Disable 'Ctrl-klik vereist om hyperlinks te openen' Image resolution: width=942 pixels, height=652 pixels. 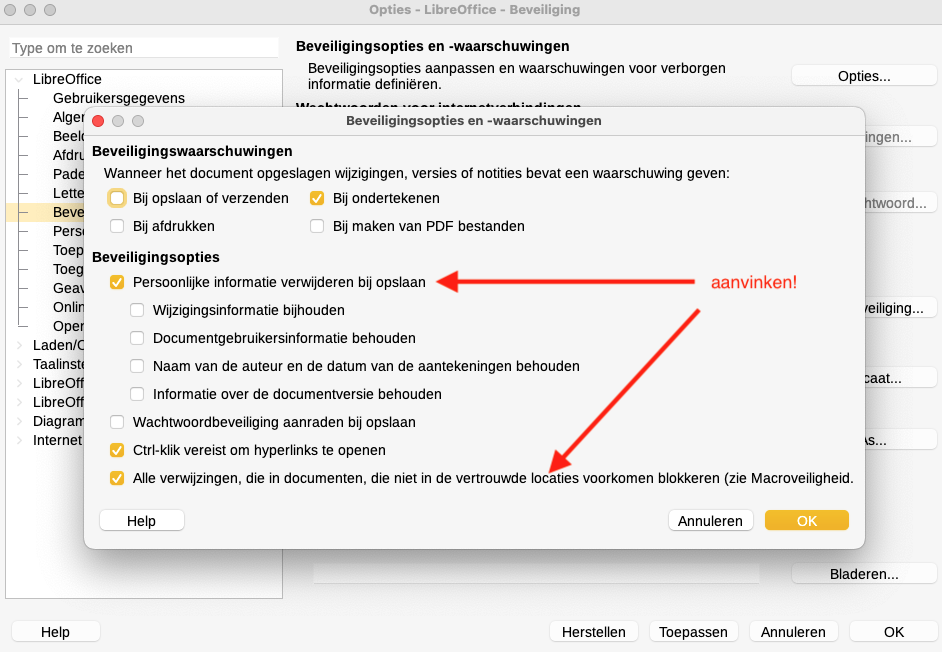[x=118, y=450]
